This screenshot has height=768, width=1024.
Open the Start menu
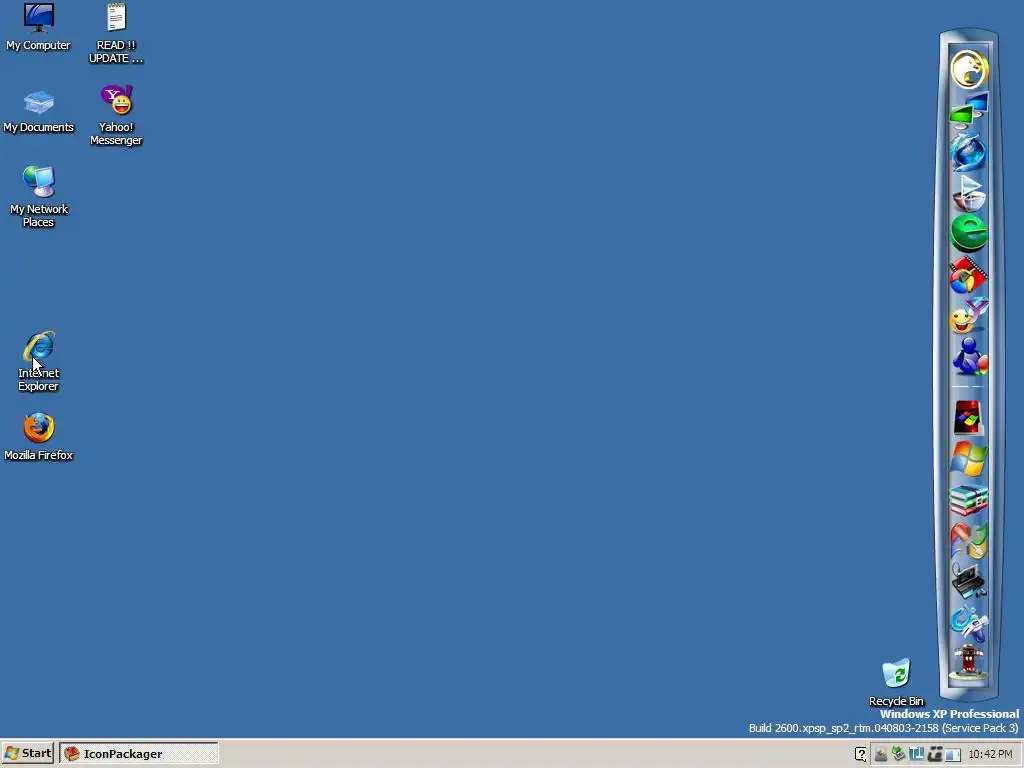[x=28, y=753]
